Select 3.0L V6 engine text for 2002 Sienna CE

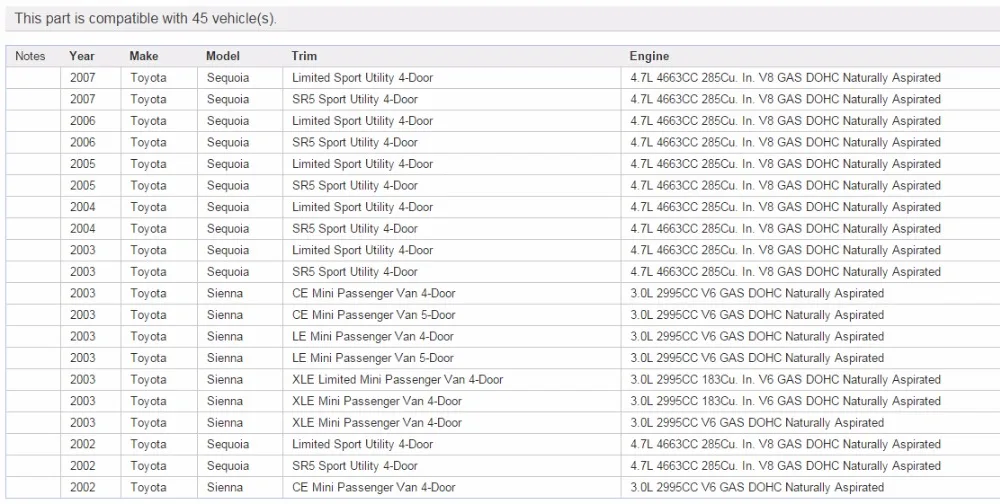coord(757,487)
